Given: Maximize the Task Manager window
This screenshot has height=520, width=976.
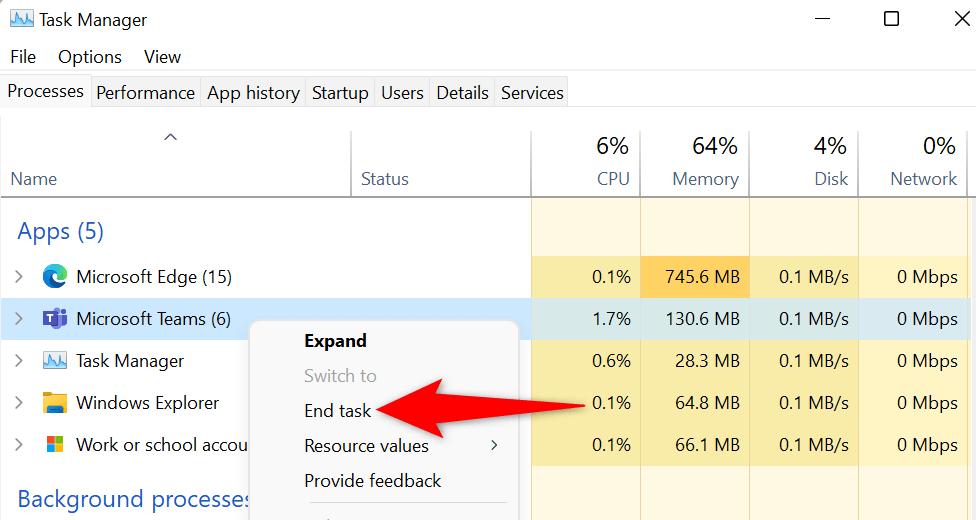Looking at the screenshot, I should coord(891,19).
